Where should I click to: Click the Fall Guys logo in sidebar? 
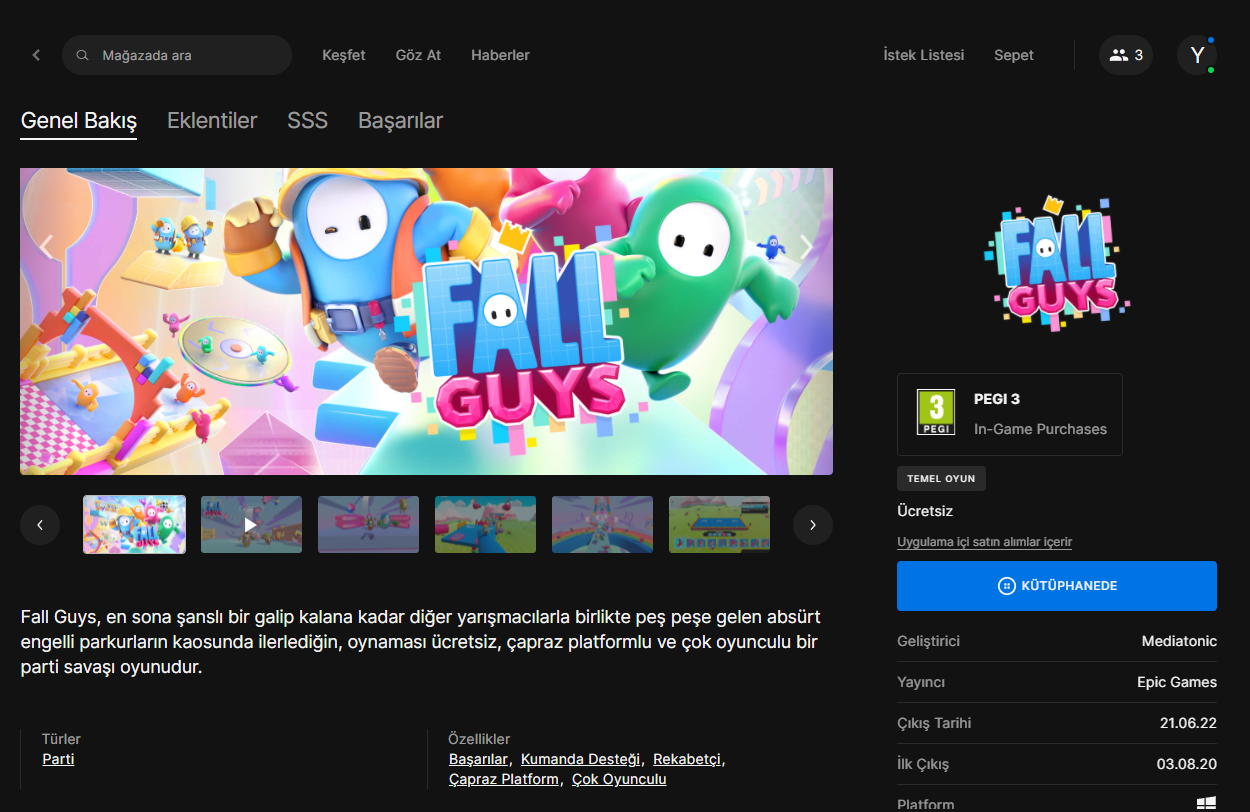click(x=1056, y=264)
